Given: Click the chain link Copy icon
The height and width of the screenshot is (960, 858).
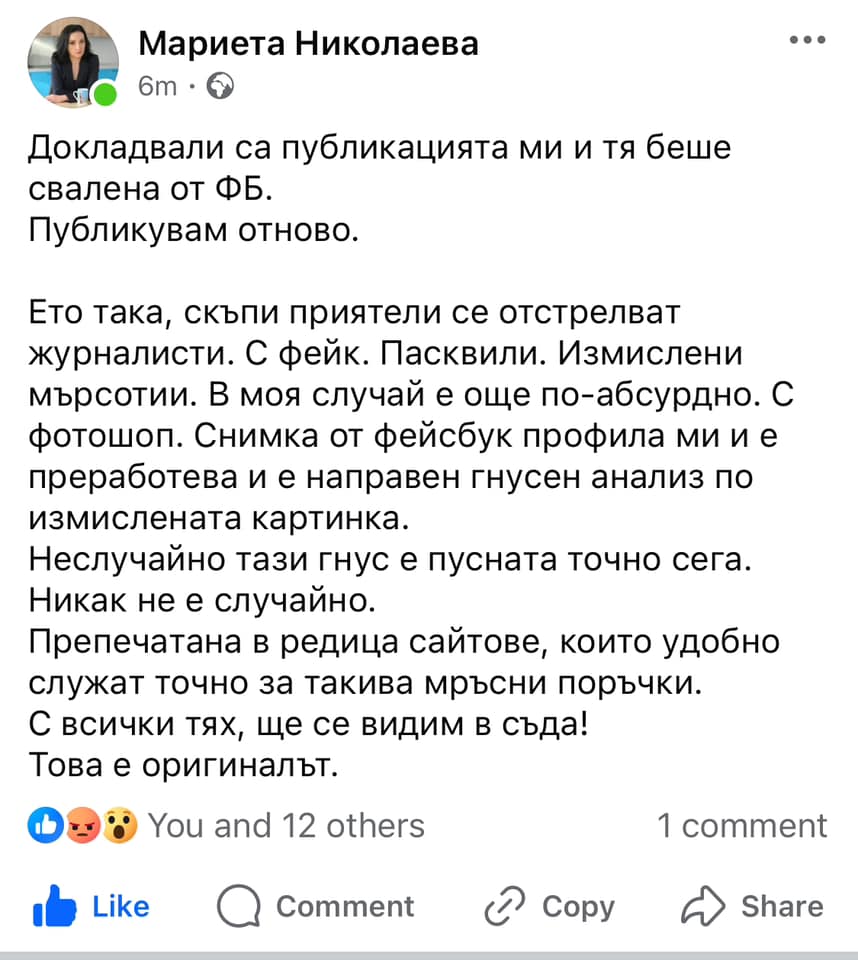Looking at the screenshot, I should (505, 906).
